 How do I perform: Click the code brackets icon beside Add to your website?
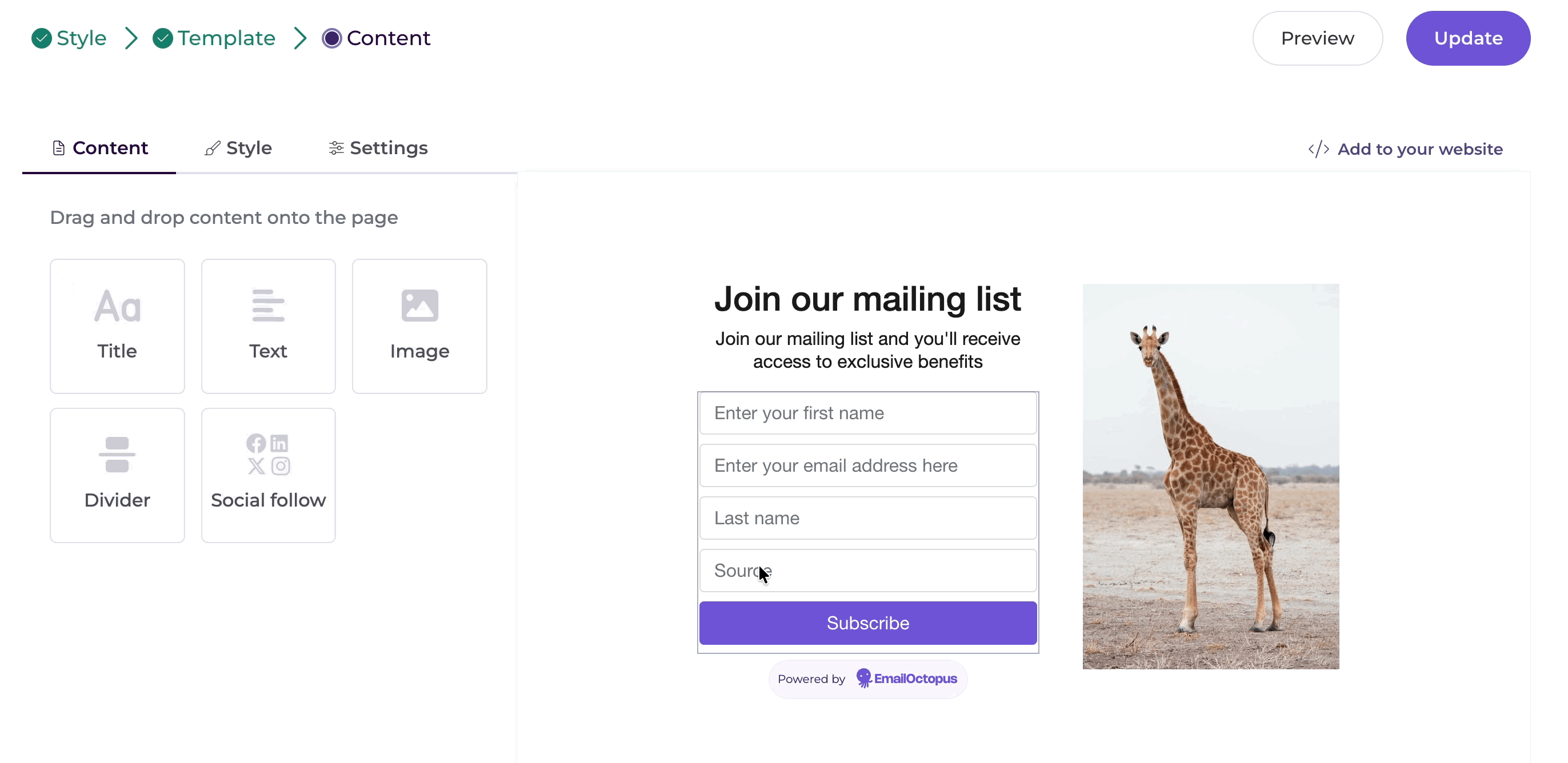tap(1318, 149)
